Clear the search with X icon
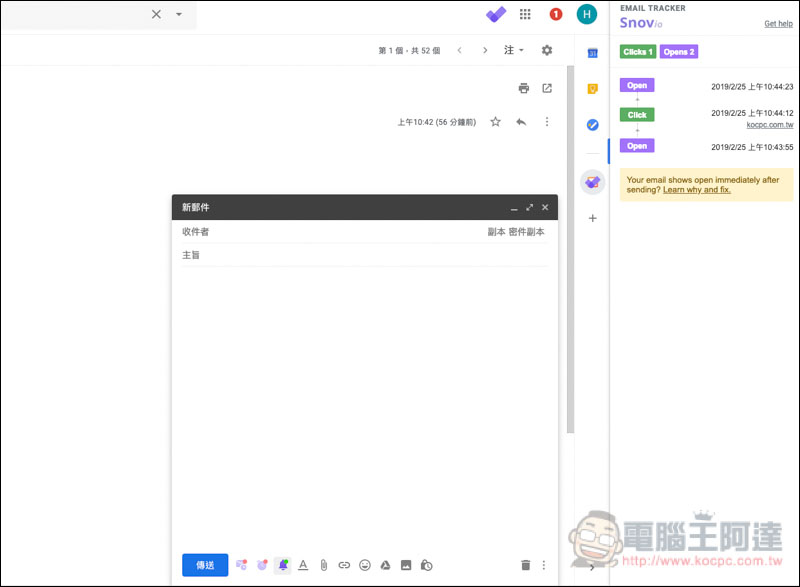Image resolution: width=800 pixels, height=587 pixels. coord(156,14)
